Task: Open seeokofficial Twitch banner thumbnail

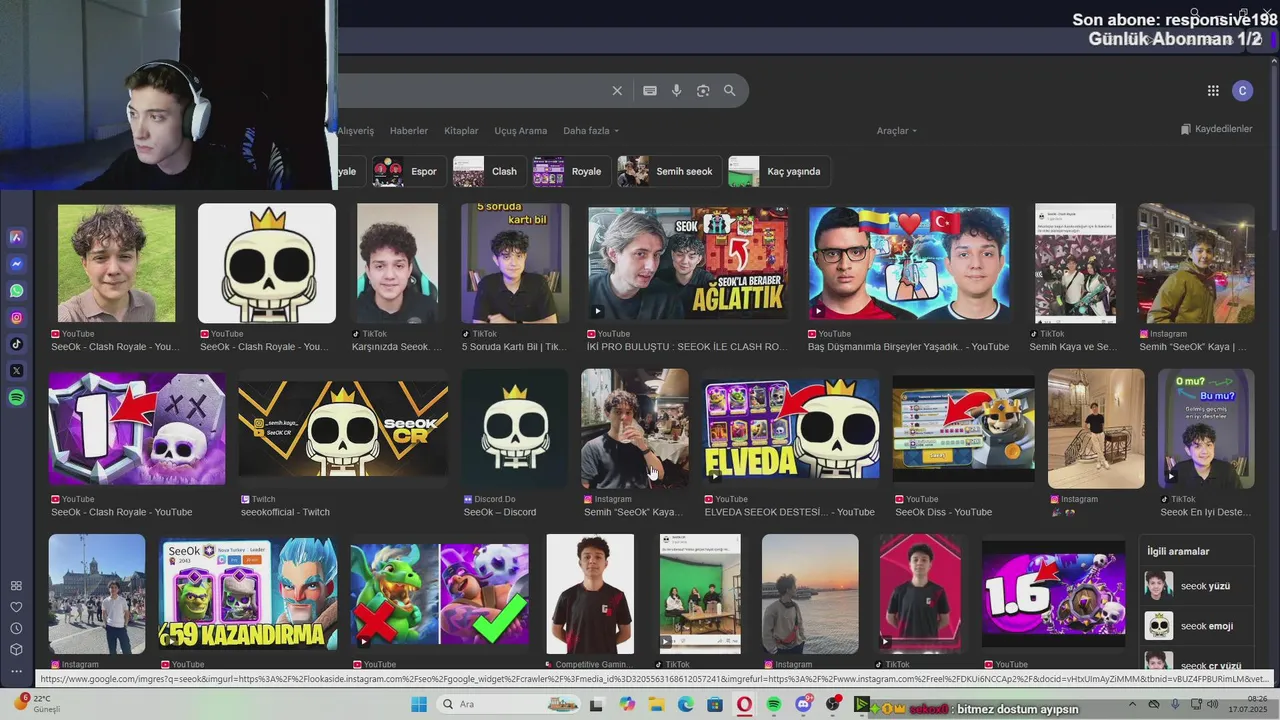Action: click(343, 428)
